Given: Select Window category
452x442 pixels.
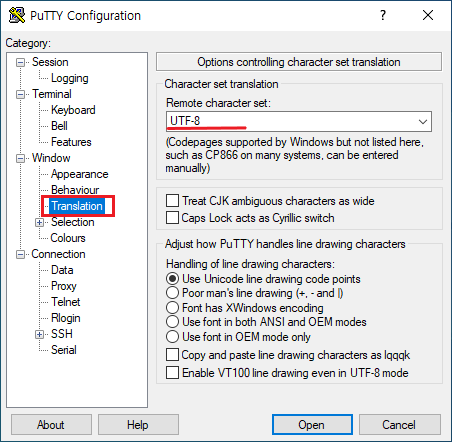Looking at the screenshot, I should (x=51, y=158).
